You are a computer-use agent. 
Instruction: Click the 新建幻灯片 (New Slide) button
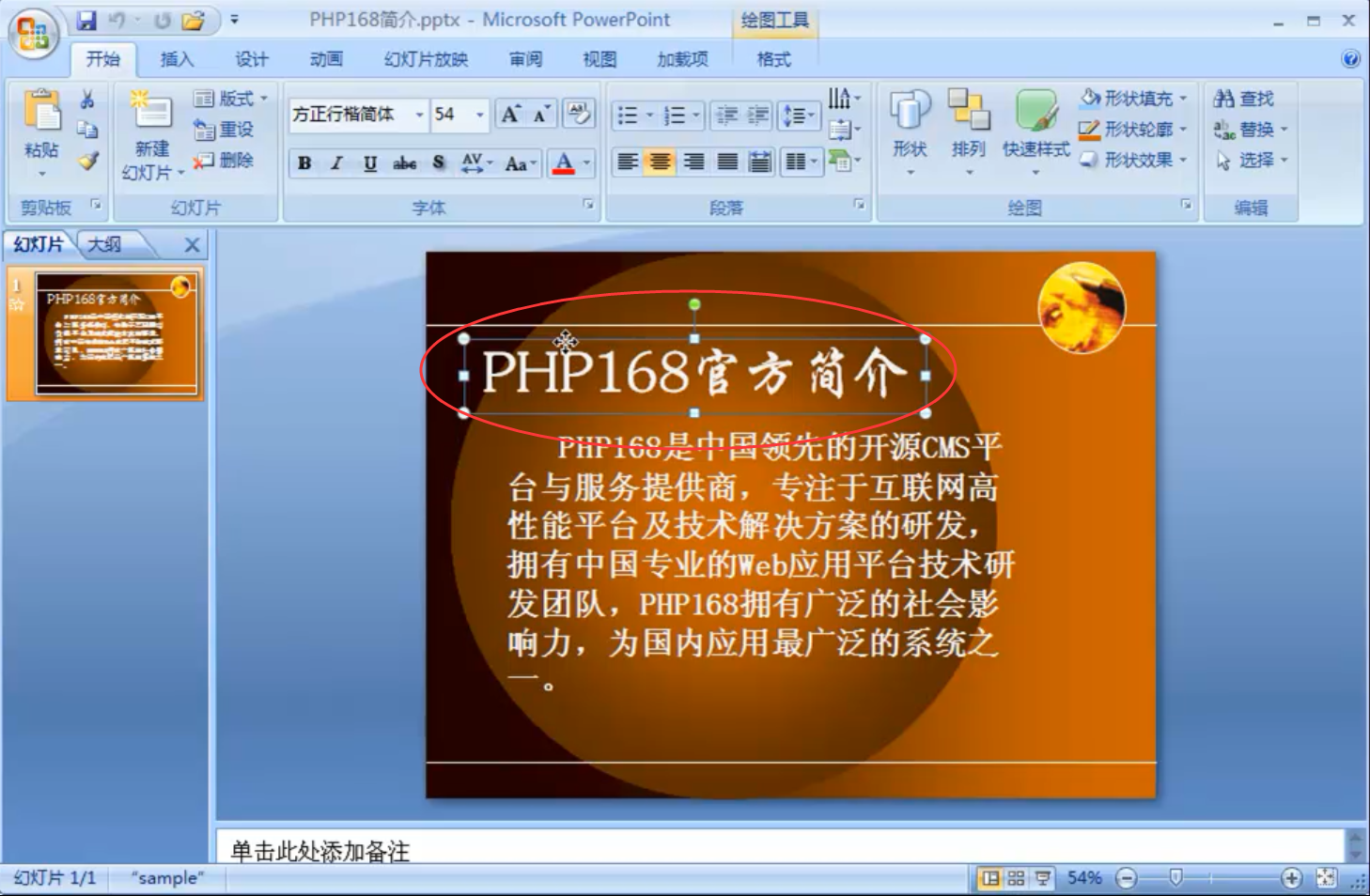click(x=153, y=127)
